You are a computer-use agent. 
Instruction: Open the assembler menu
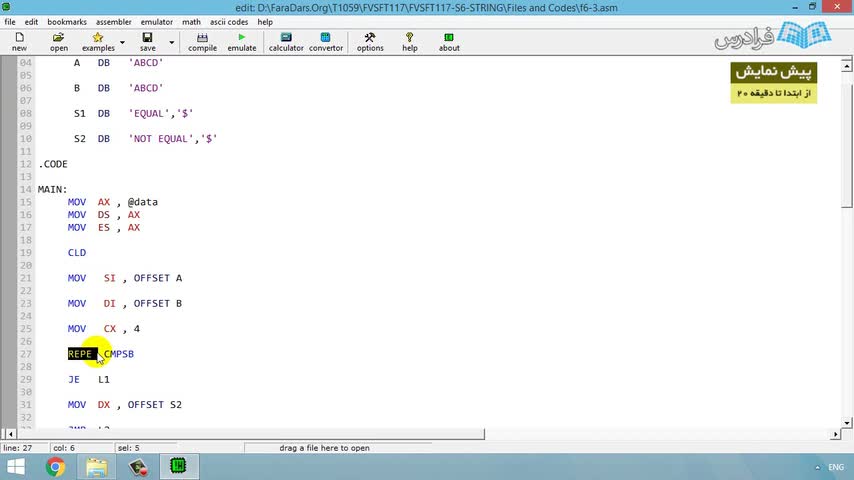(x=114, y=22)
